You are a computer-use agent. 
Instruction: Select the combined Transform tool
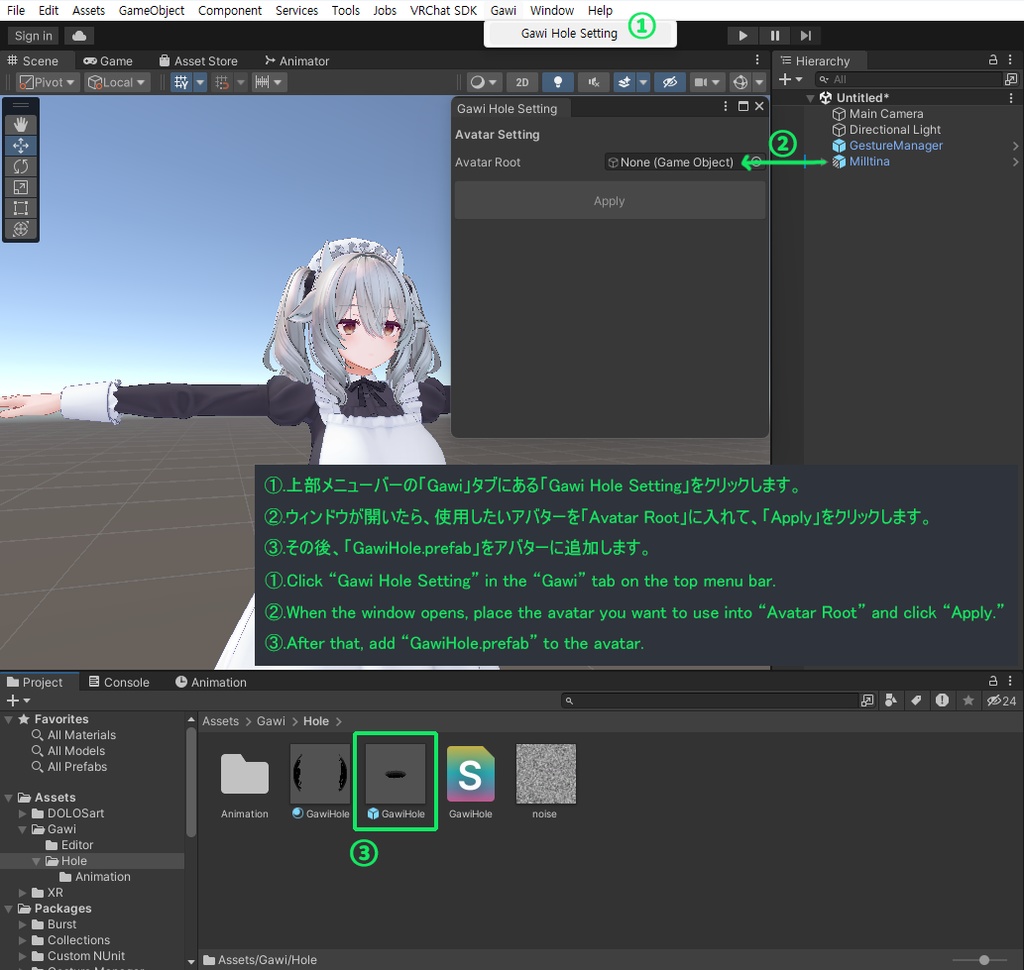[20, 229]
